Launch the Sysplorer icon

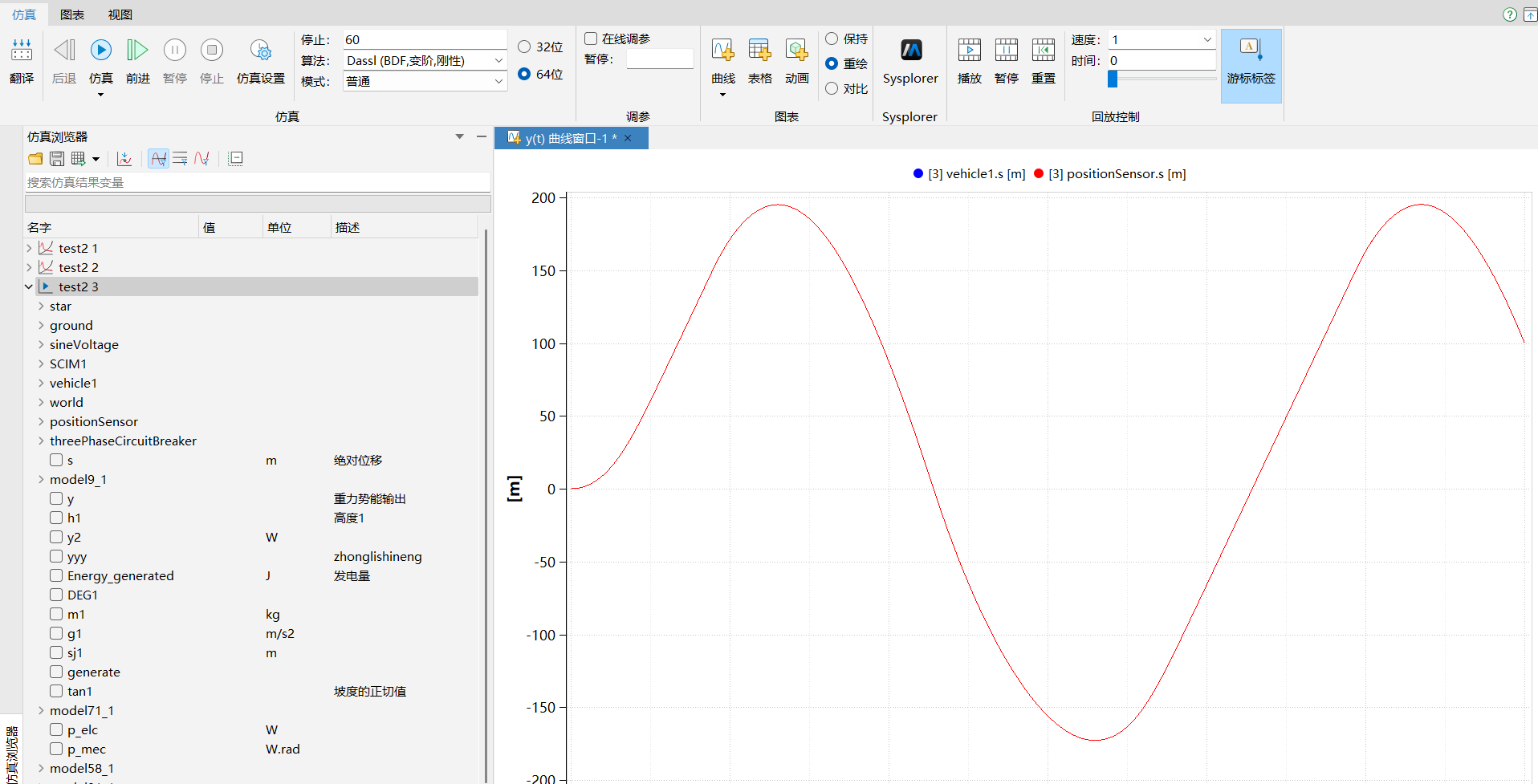tap(911, 51)
